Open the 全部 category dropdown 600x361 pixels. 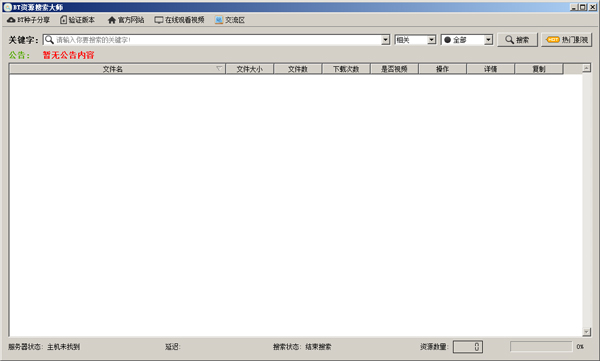[x=467, y=40]
